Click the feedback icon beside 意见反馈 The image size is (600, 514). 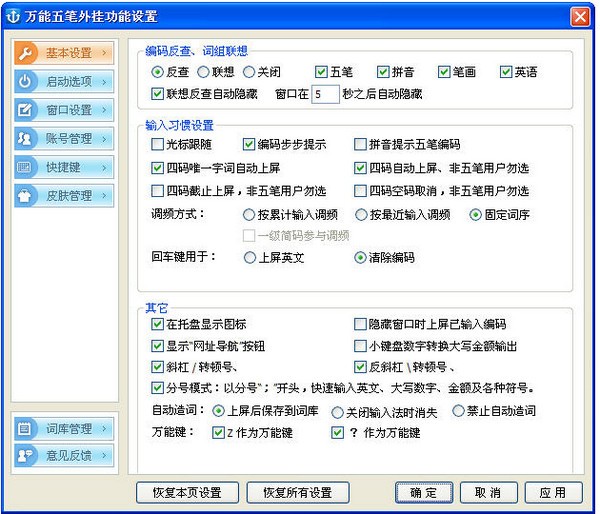[27, 456]
